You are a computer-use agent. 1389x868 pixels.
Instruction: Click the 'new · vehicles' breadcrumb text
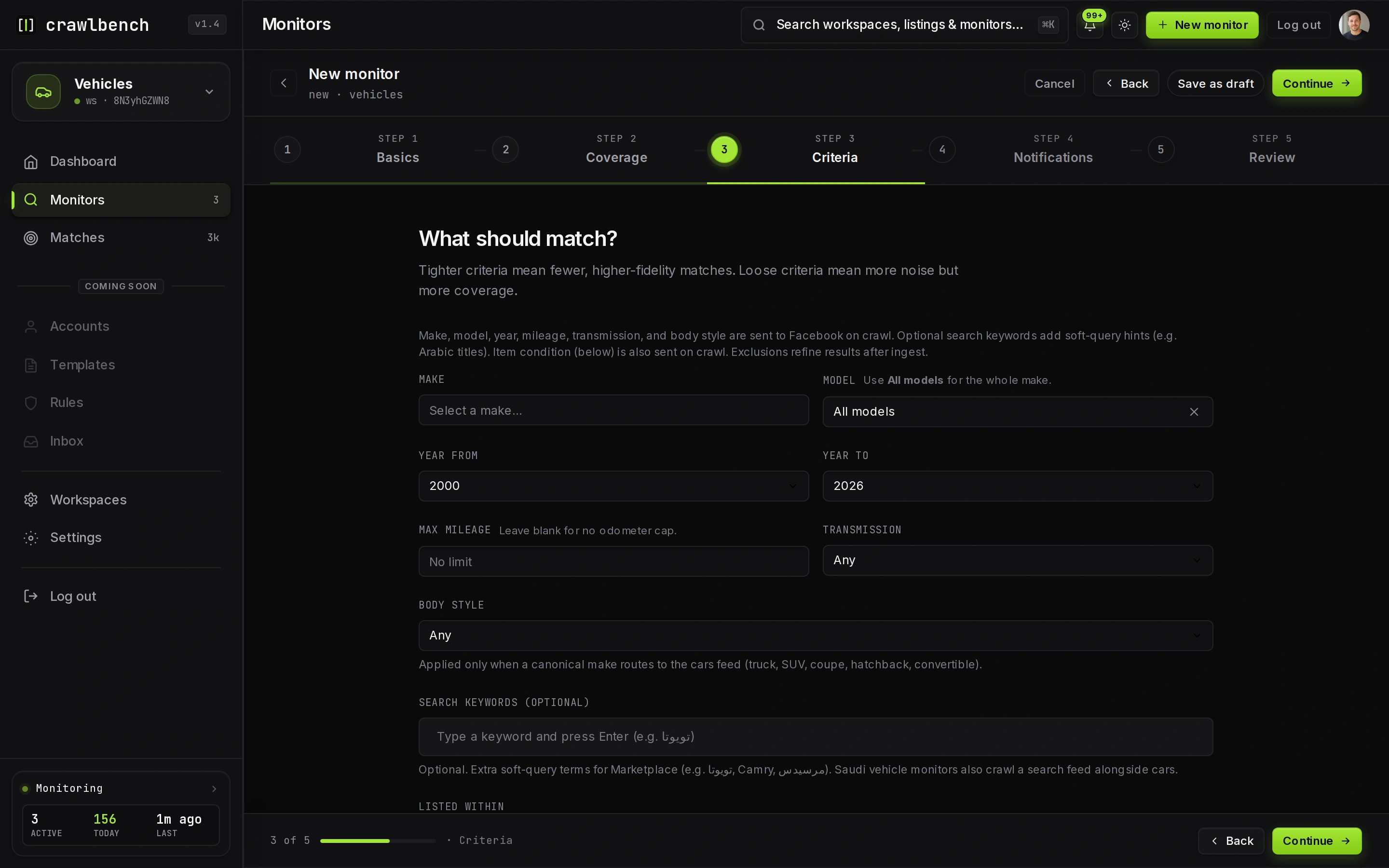[x=355, y=95]
